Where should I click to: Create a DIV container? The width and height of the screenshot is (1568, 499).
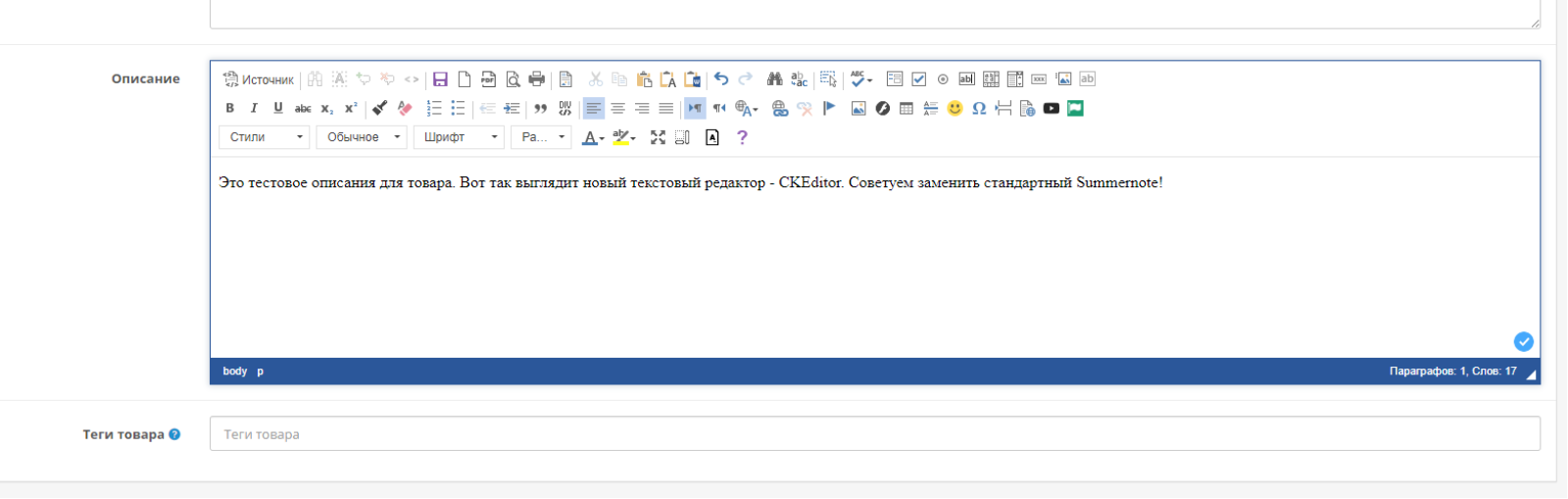click(564, 109)
